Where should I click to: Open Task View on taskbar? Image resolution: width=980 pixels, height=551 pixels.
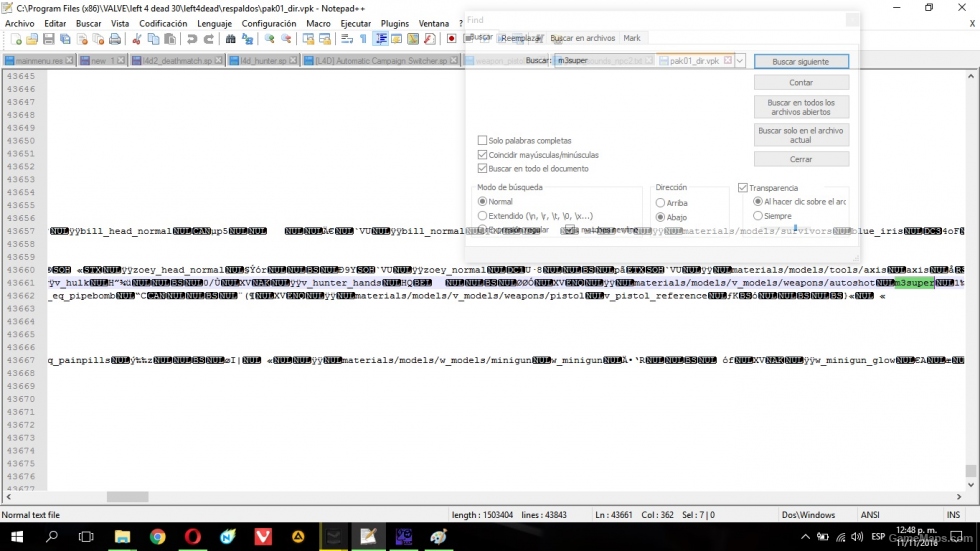(x=86, y=537)
